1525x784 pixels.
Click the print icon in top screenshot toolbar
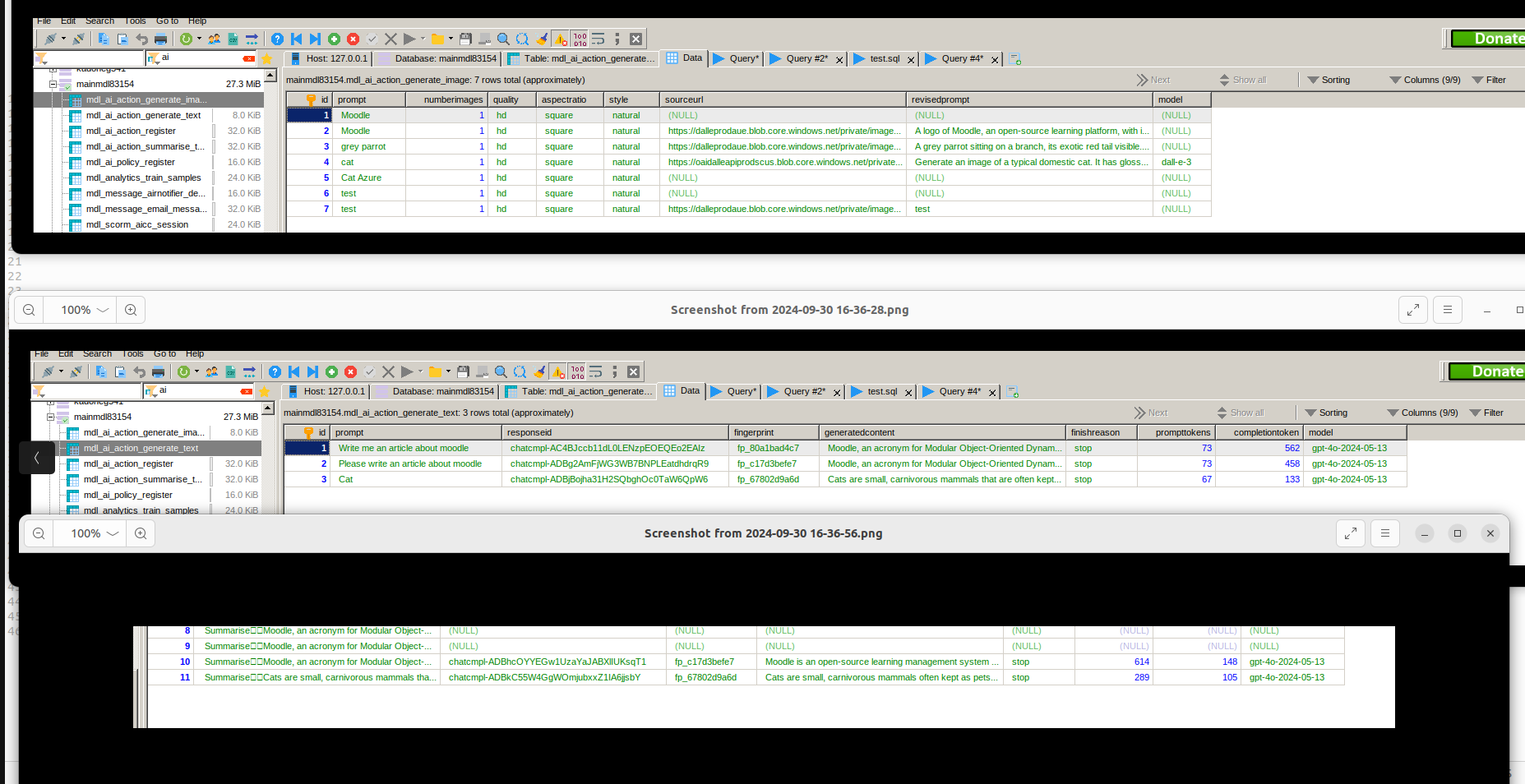click(161, 39)
